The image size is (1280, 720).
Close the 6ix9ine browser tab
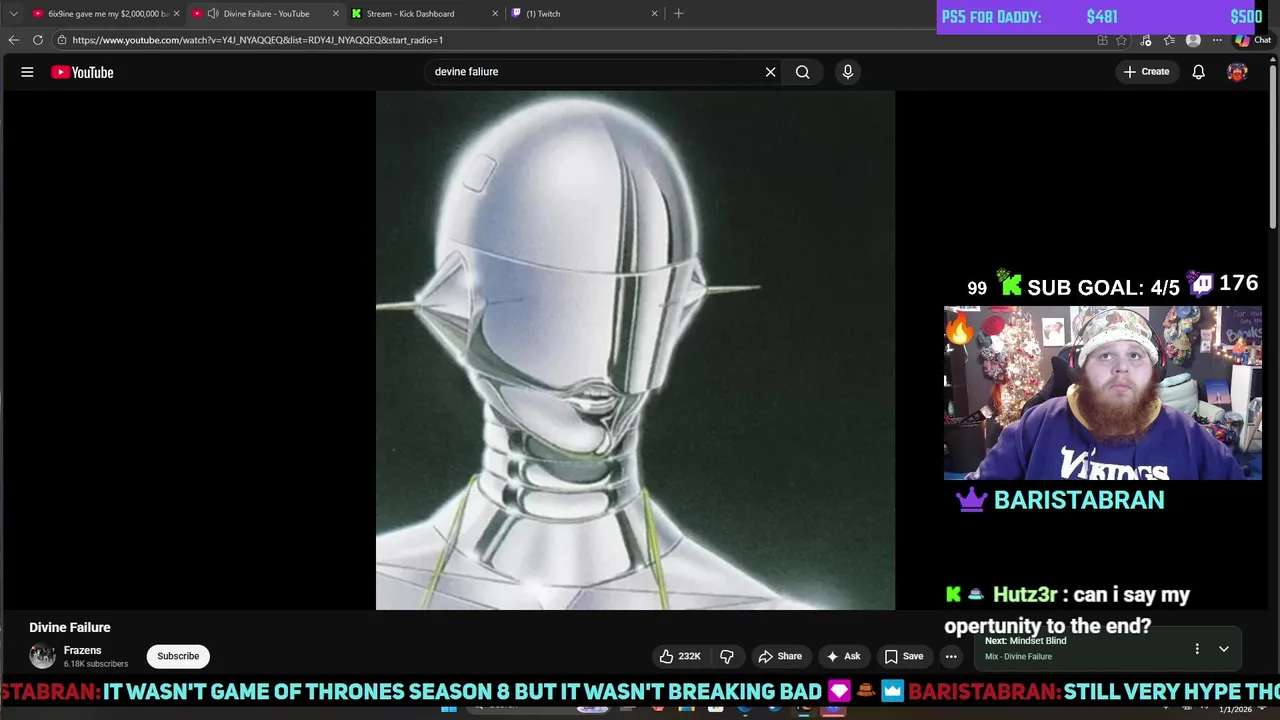pos(176,14)
